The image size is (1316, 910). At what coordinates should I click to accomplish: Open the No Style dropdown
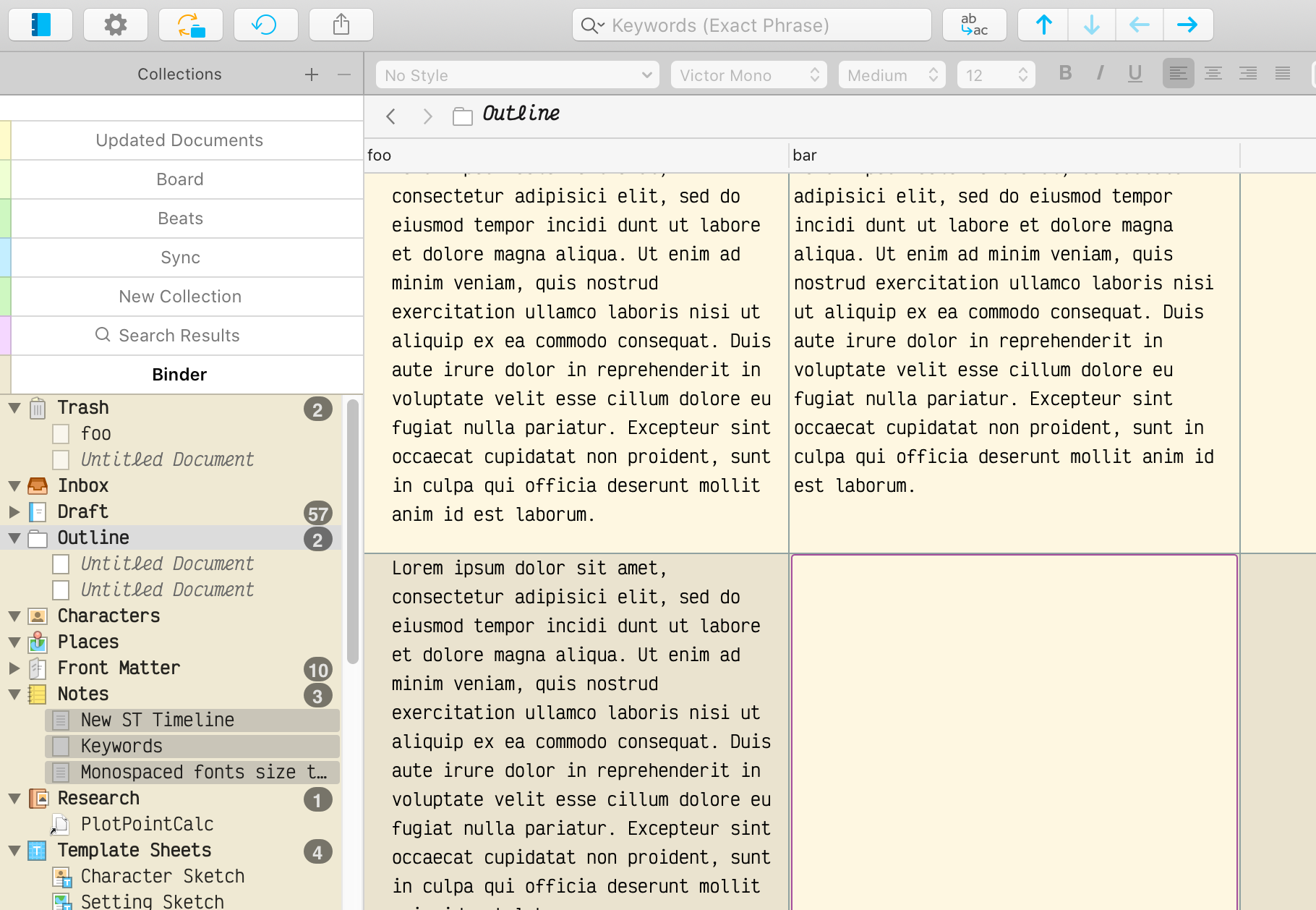[517, 75]
